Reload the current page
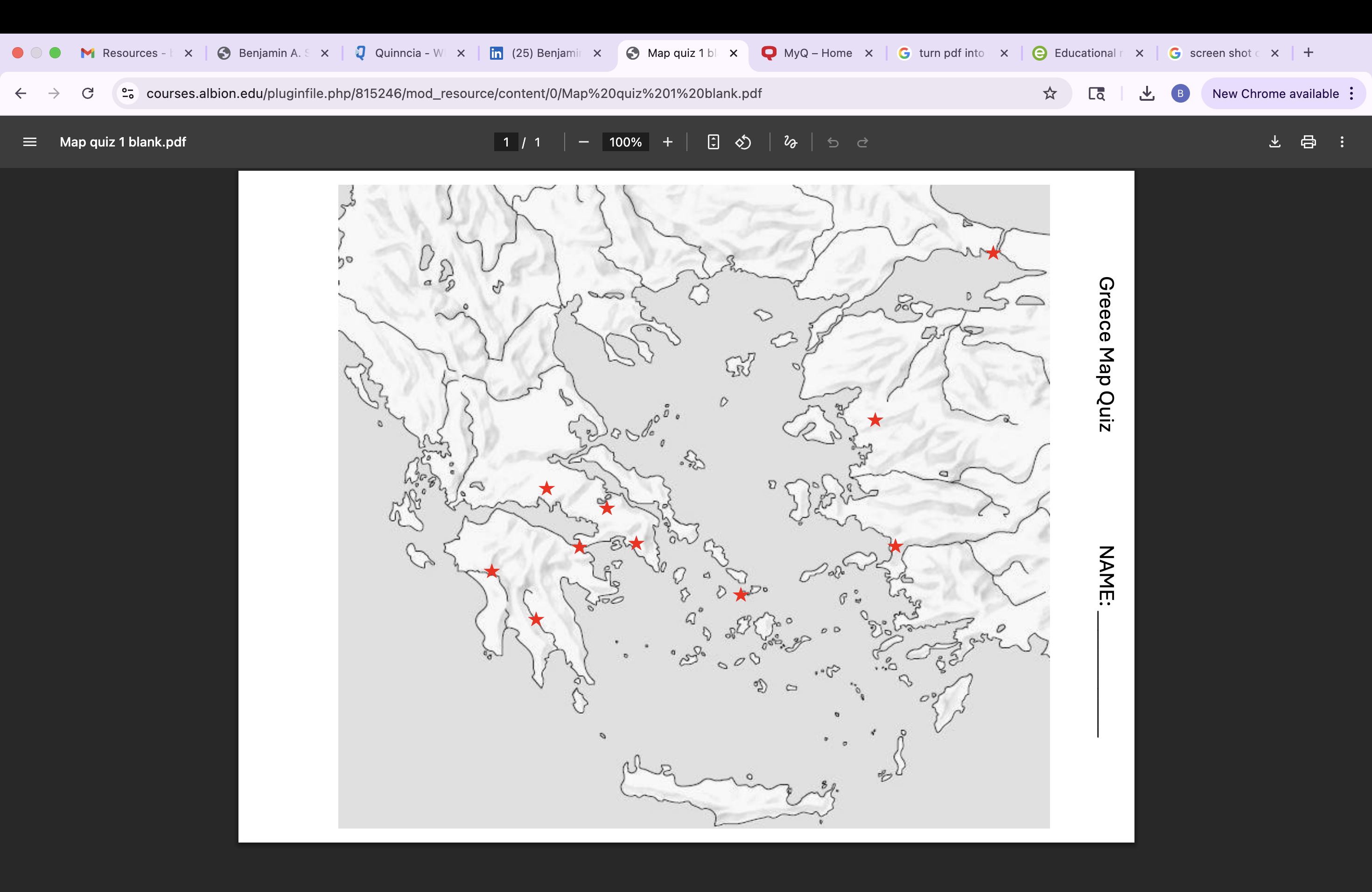Image resolution: width=1372 pixels, height=892 pixels. click(x=88, y=93)
